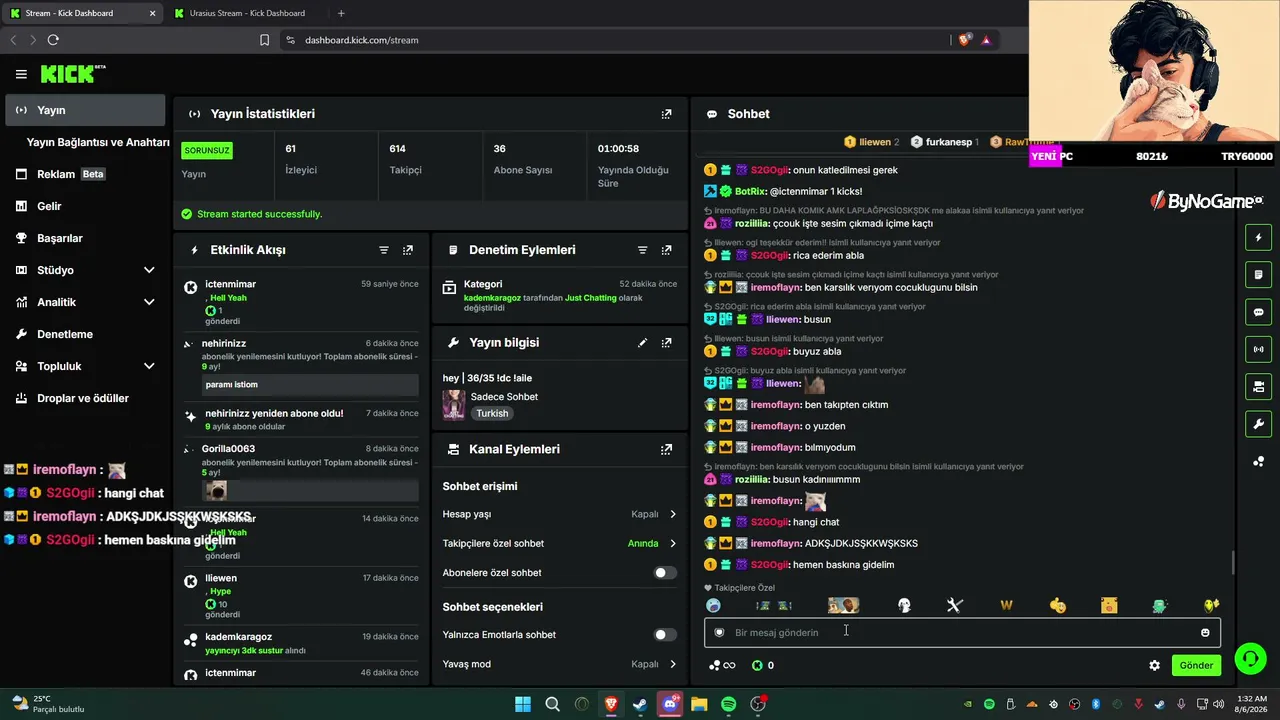The image size is (1280, 720).
Task: Pop out the Denetim Eylemleri panel
Action: 667,250
